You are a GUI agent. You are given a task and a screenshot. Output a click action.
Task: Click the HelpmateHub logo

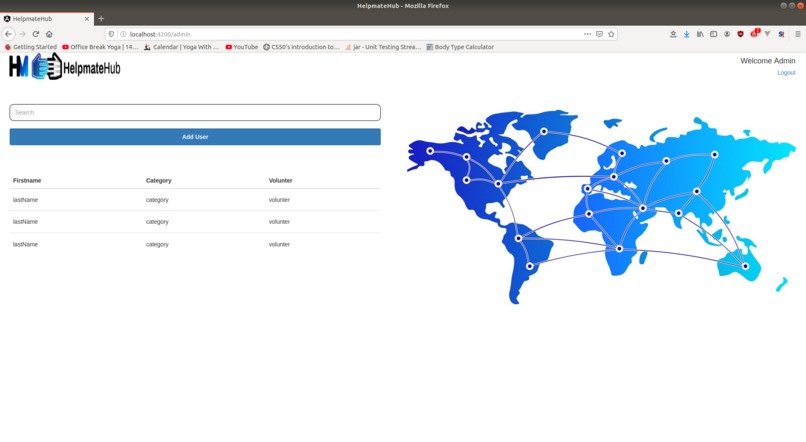tap(65, 67)
